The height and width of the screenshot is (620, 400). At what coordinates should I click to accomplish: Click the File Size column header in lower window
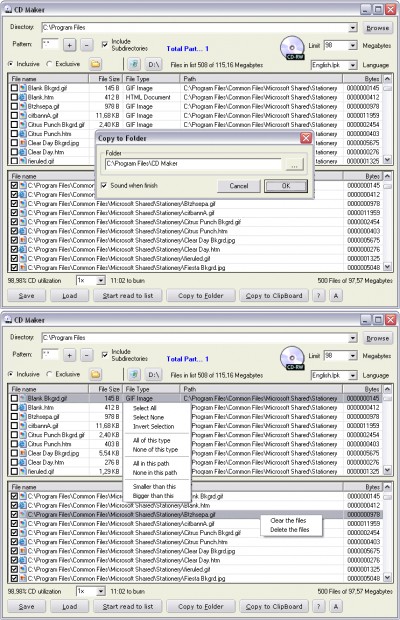[x=106, y=389]
